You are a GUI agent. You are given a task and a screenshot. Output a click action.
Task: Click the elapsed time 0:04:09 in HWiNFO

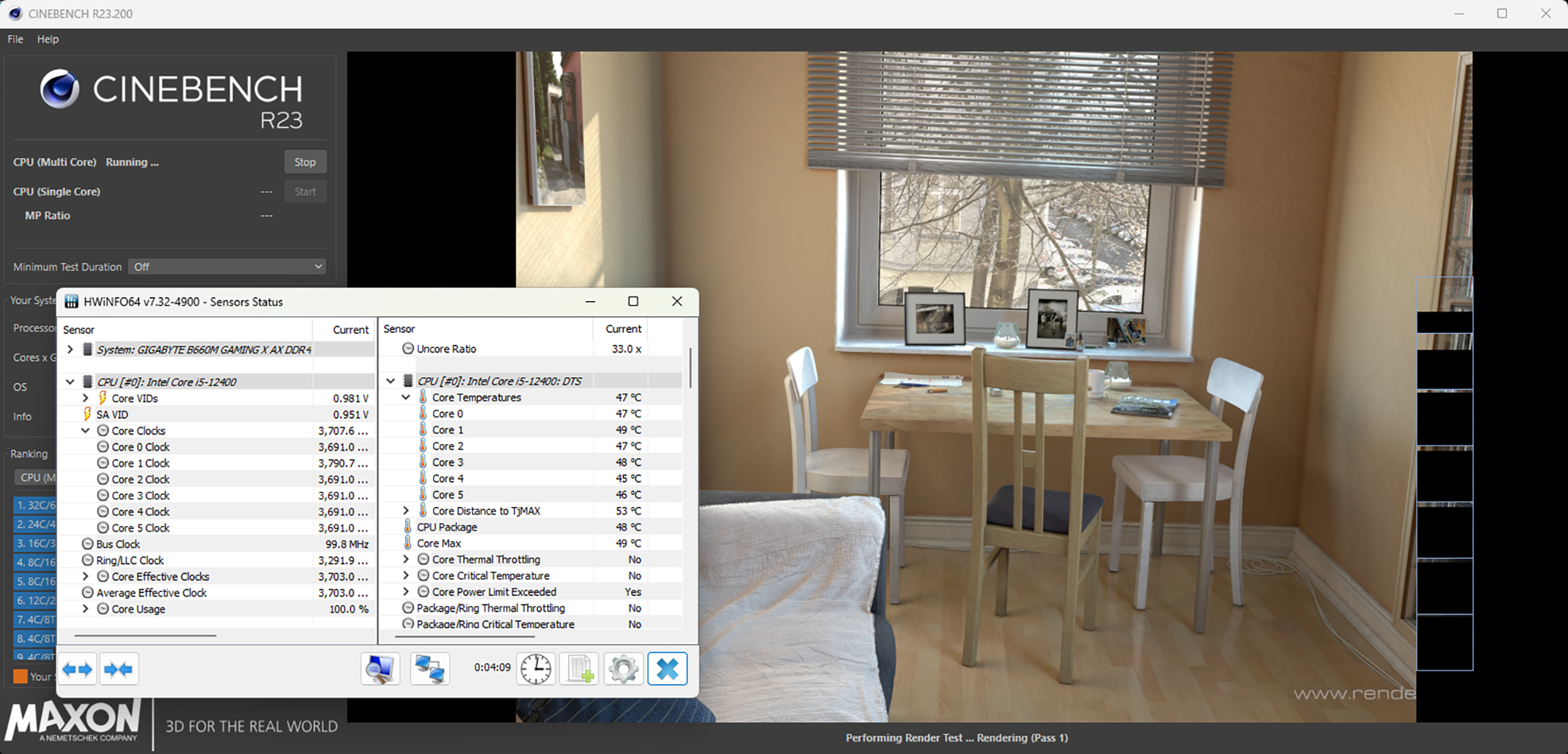click(x=492, y=667)
